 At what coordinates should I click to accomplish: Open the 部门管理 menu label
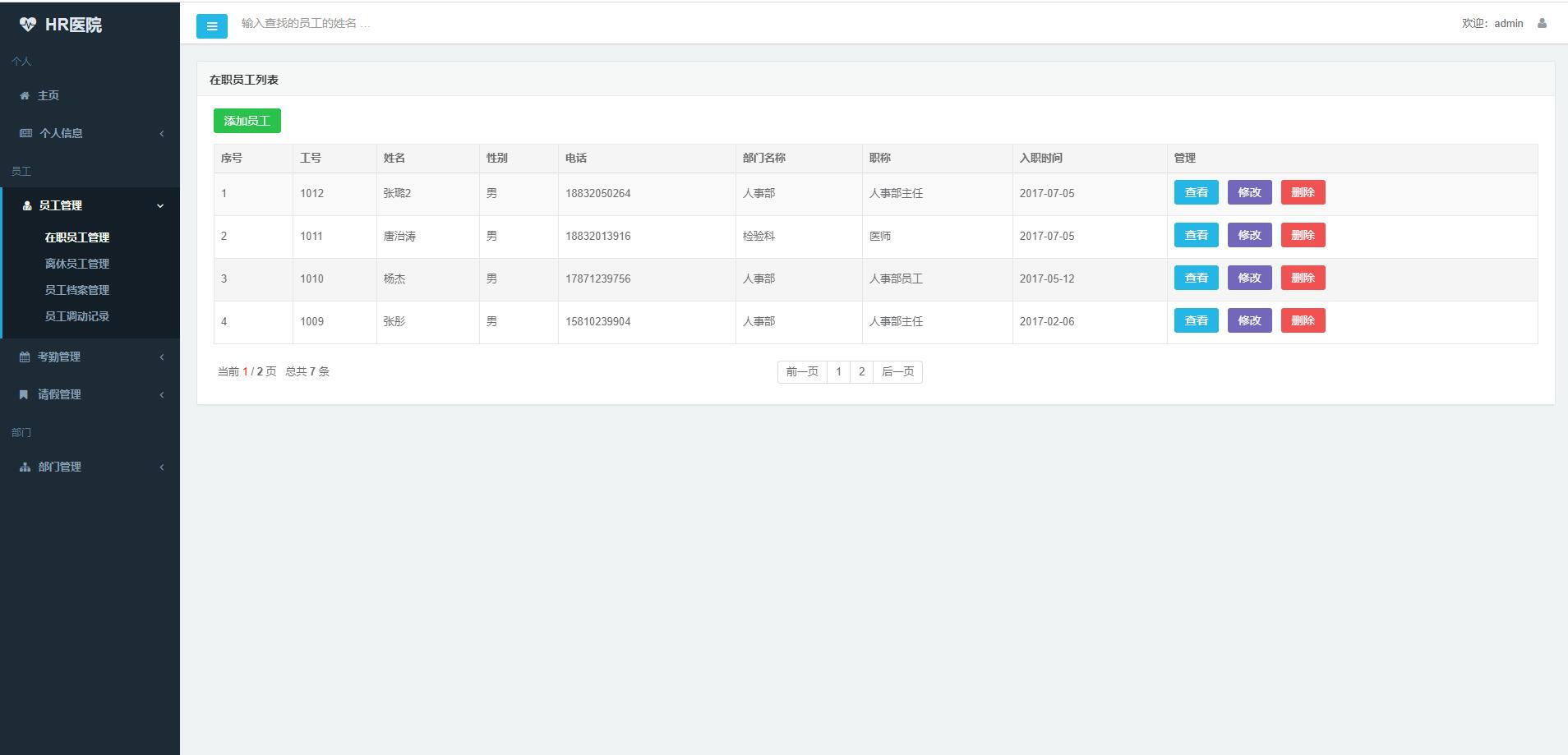point(59,467)
